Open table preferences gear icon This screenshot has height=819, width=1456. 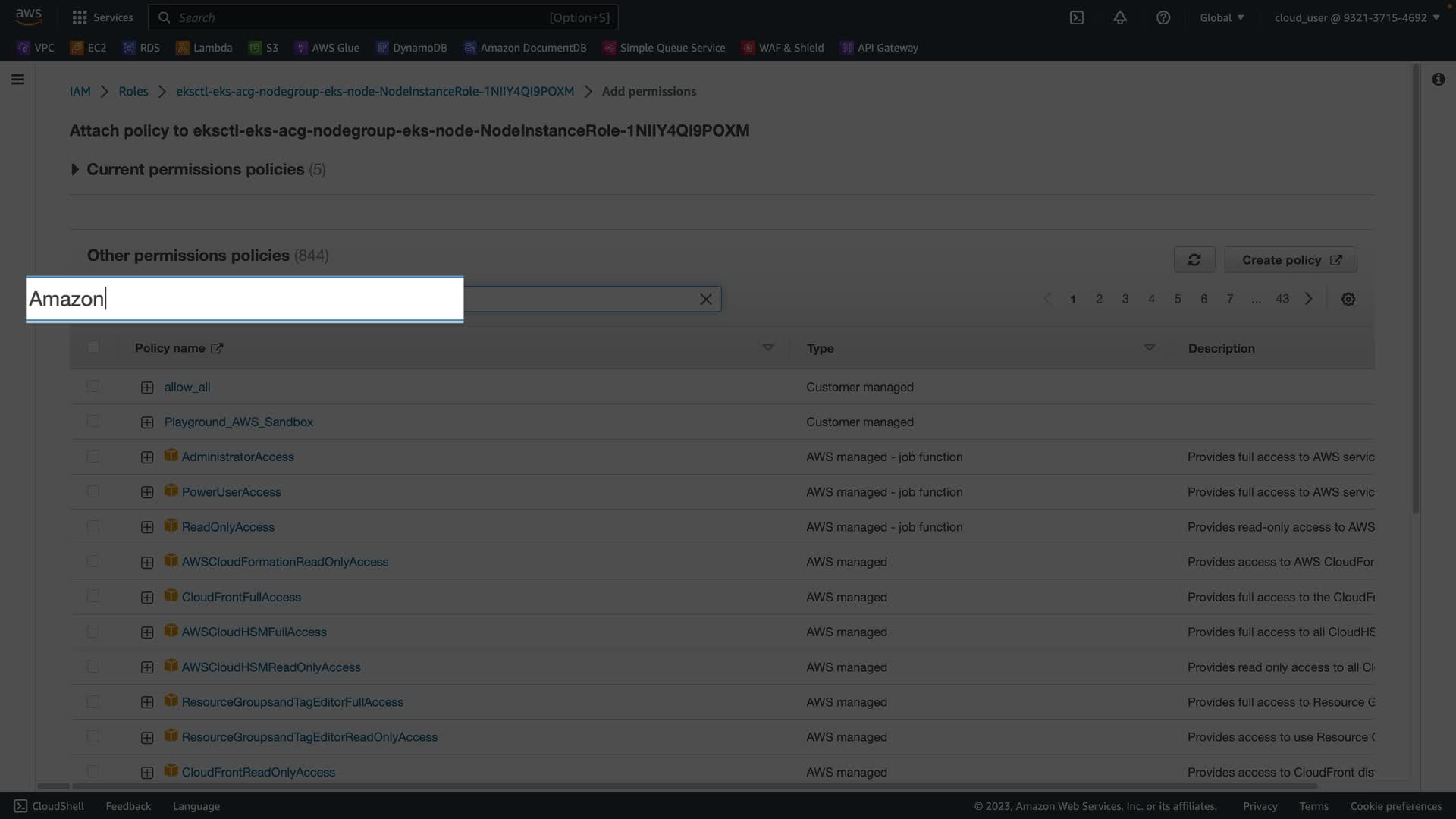[1348, 300]
